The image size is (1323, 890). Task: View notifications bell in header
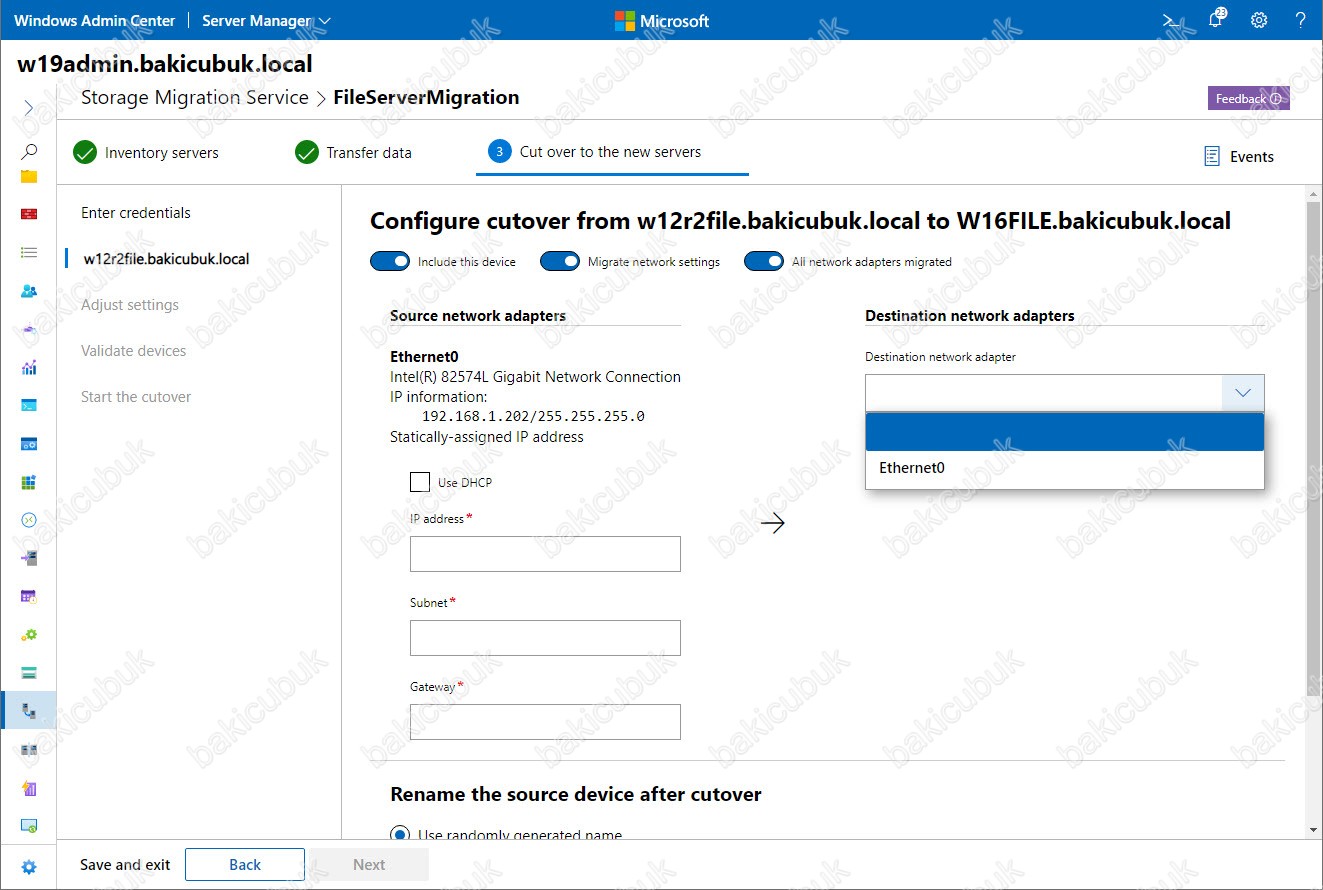point(1216,20)
